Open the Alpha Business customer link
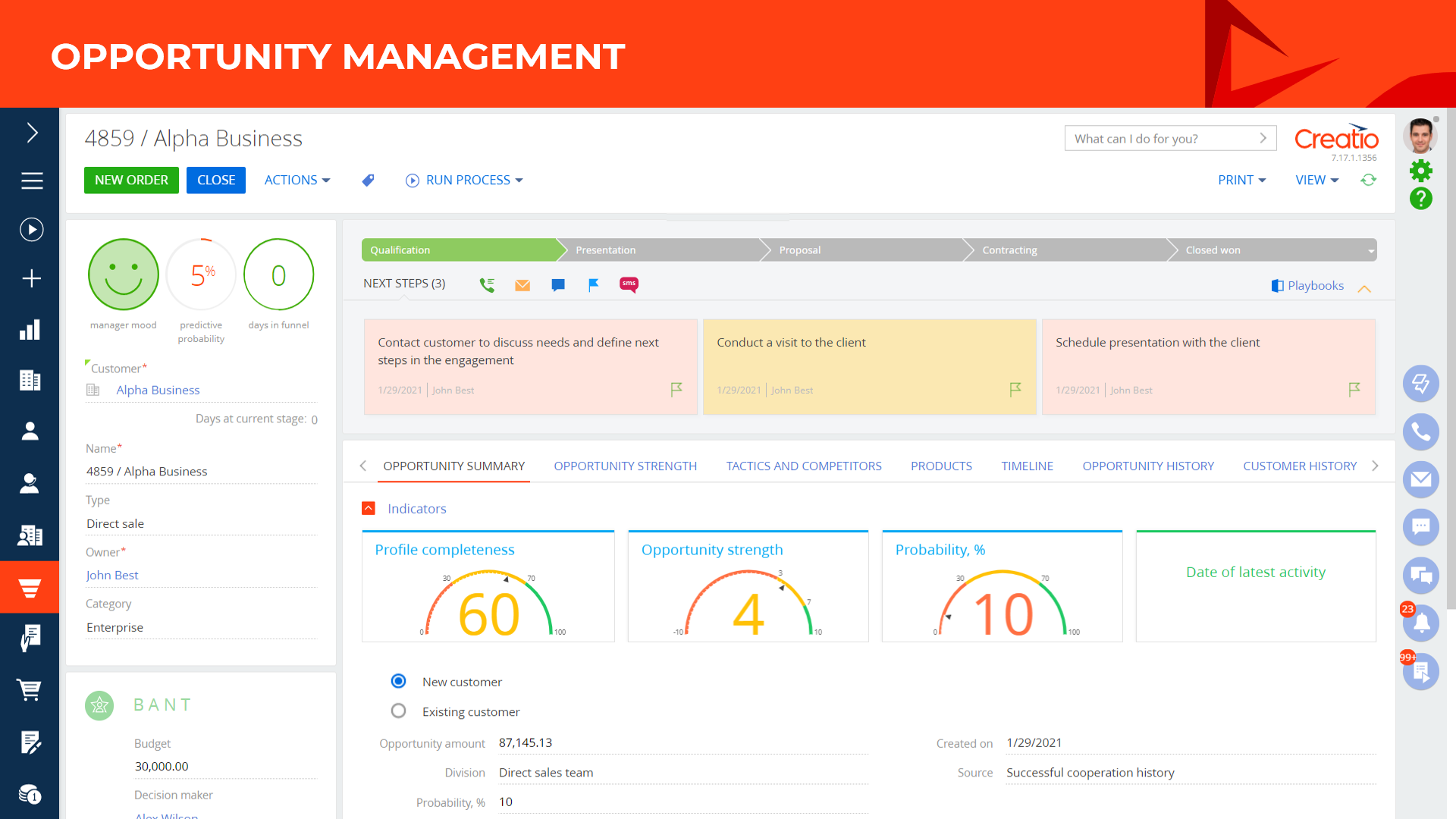This screenshot has height=819, width=1456. coord(158,390)
